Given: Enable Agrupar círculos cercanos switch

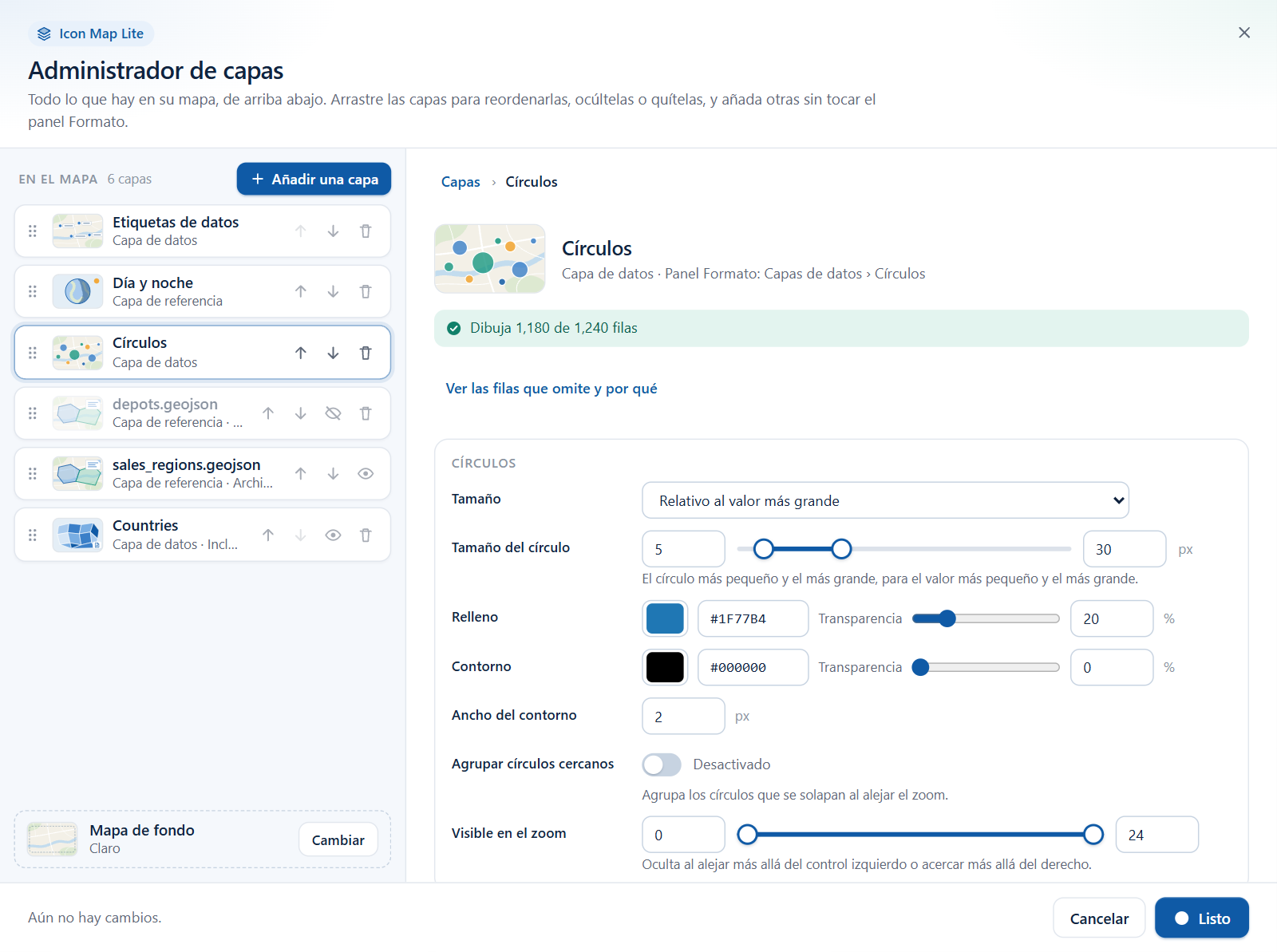Looking at the screenshot, I should click(x=662, y=764).
